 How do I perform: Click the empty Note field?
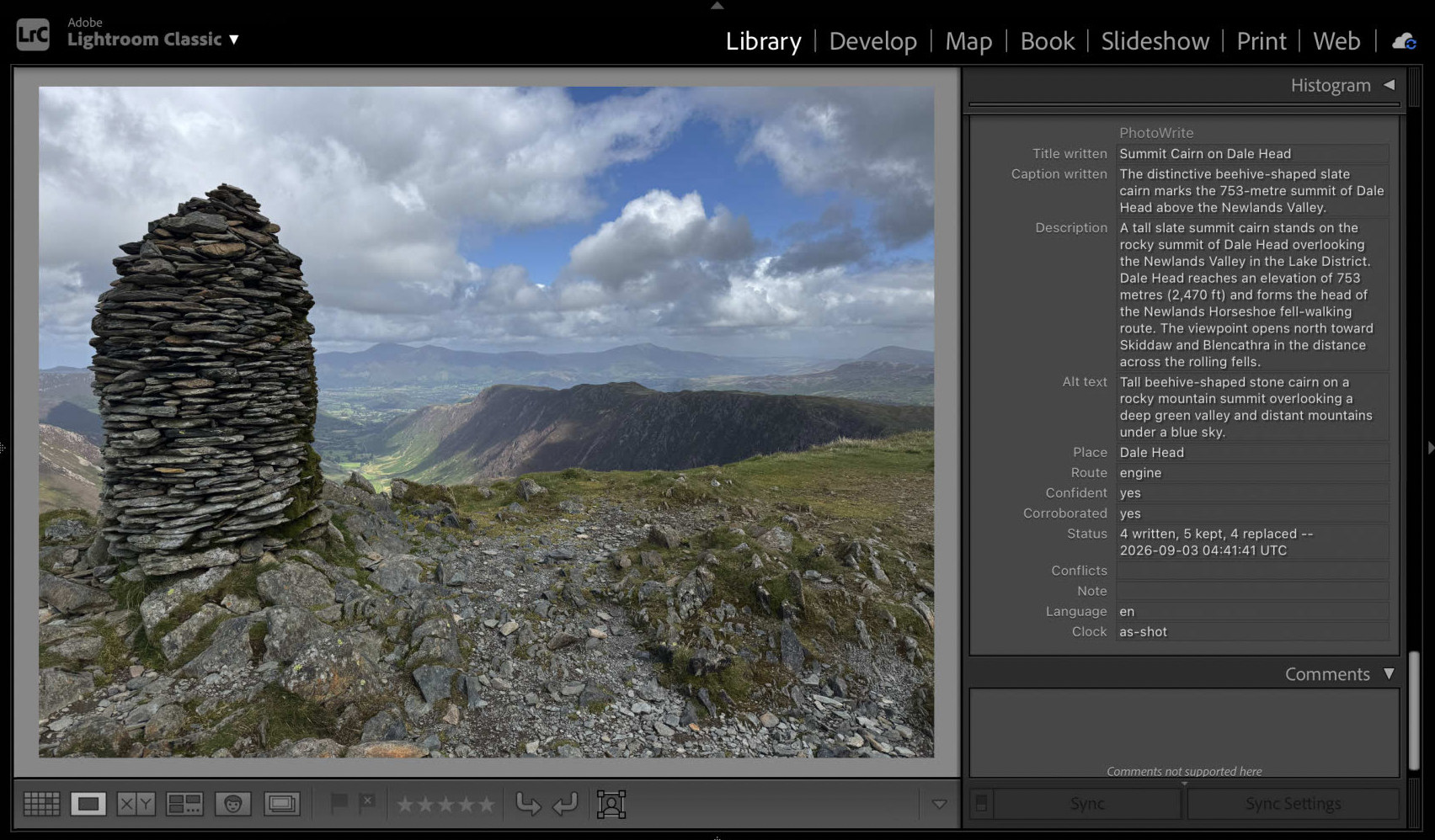tap(1252, 591)
